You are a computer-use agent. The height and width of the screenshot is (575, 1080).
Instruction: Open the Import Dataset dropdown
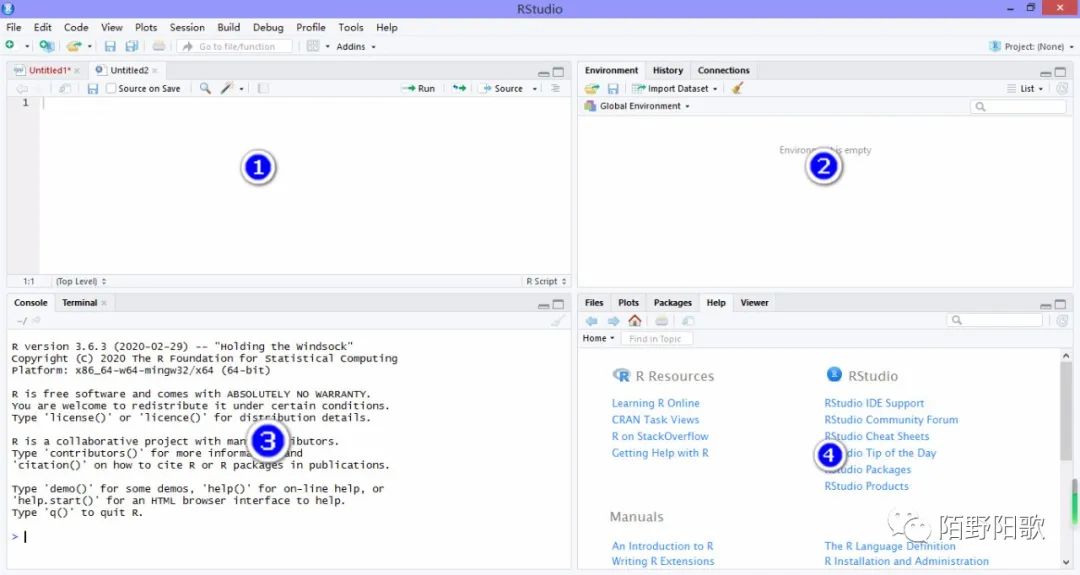(x=675, y=88)
